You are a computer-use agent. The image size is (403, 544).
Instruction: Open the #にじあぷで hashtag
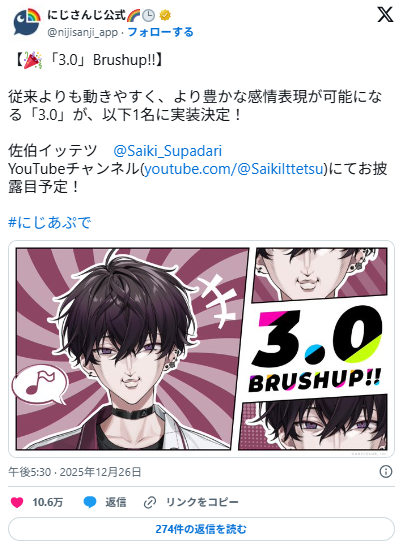pos(50,222)
